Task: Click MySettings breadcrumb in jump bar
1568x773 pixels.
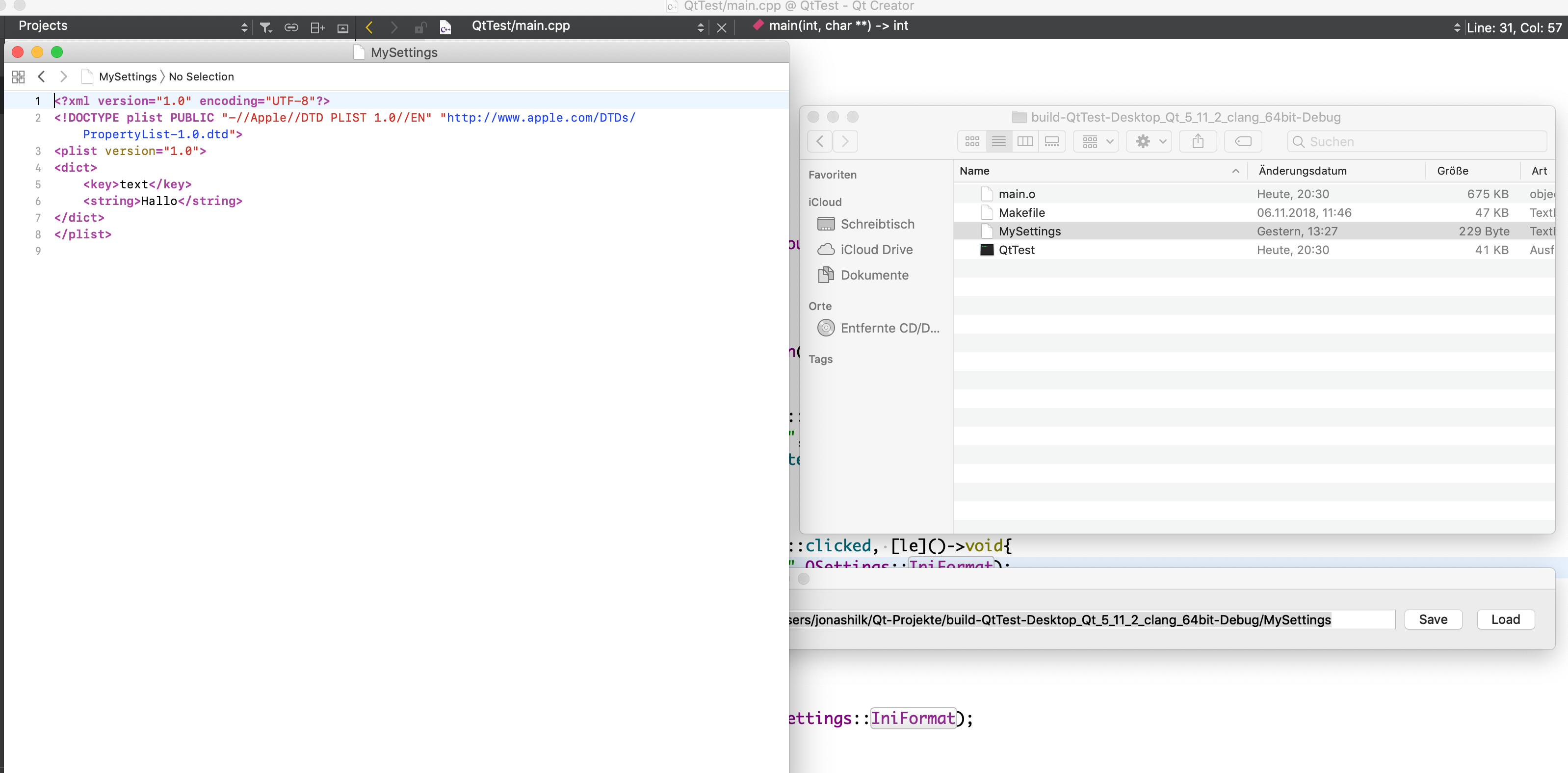Action: coord(128,77)
